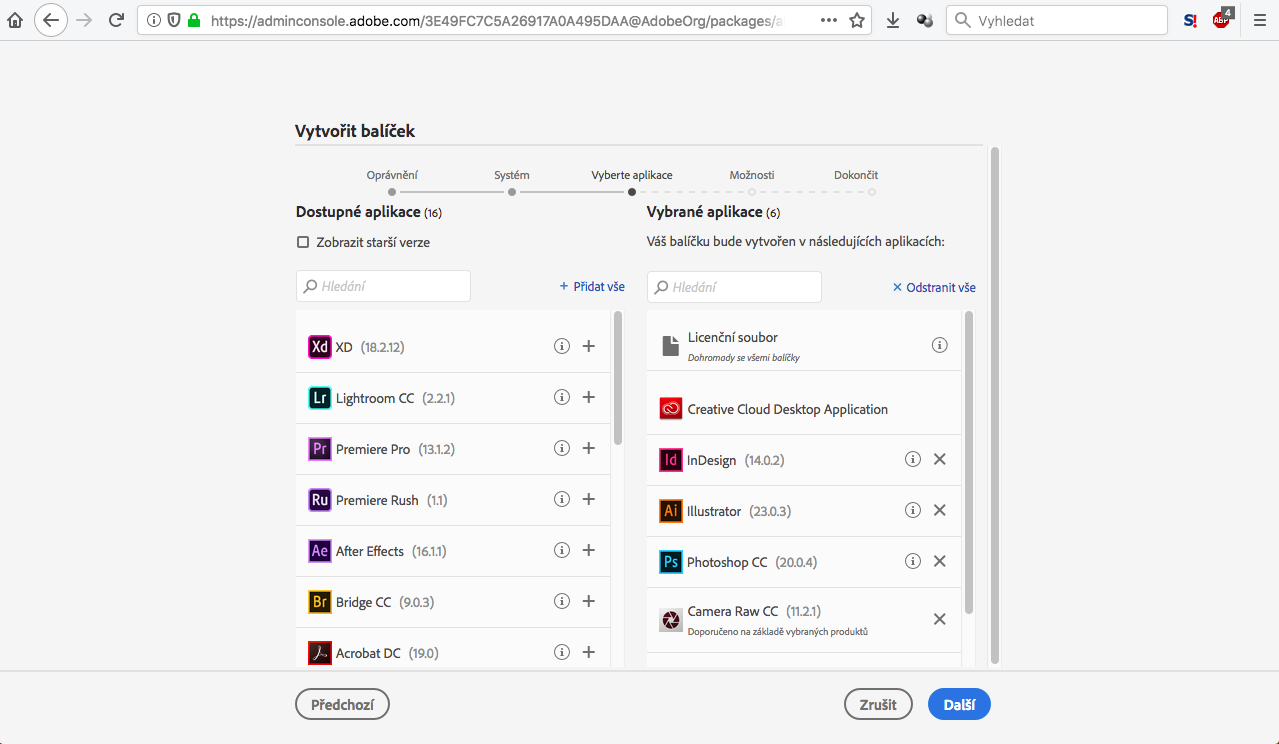Click Přidat vše to add all apps
This screenshot has width=1279, height=744.
[x=592, y=287]
